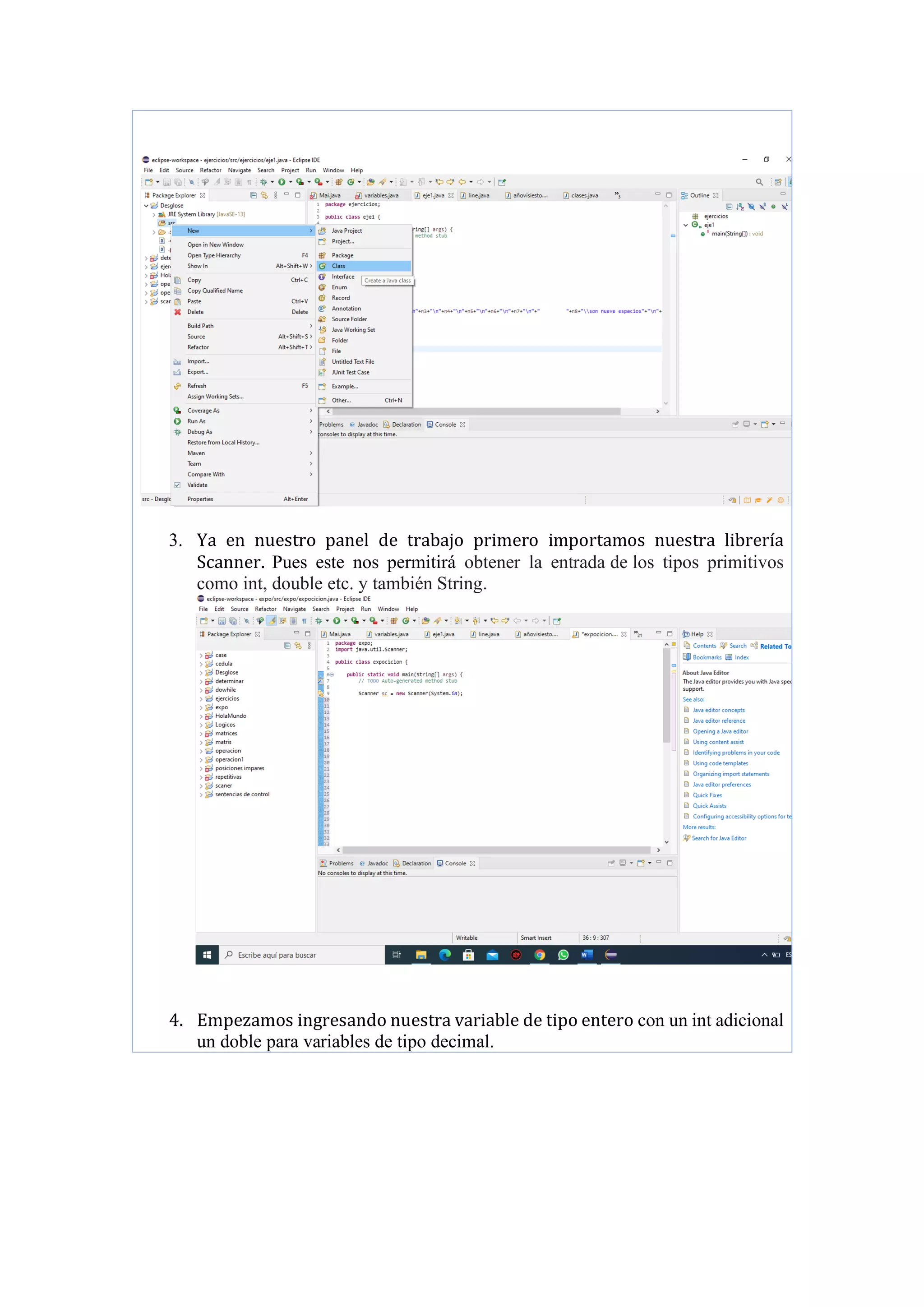Viewport: 924px width, 1307px height.
Task: Click the green Run button in upper toolbar
Action: (x=281, y=182)
